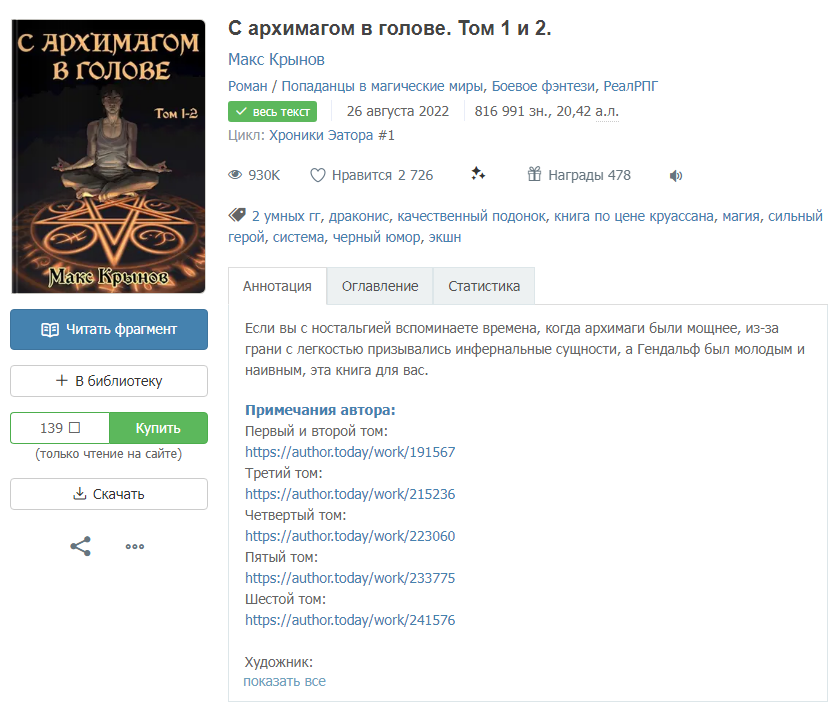Click the speaker audio icon

676,176
